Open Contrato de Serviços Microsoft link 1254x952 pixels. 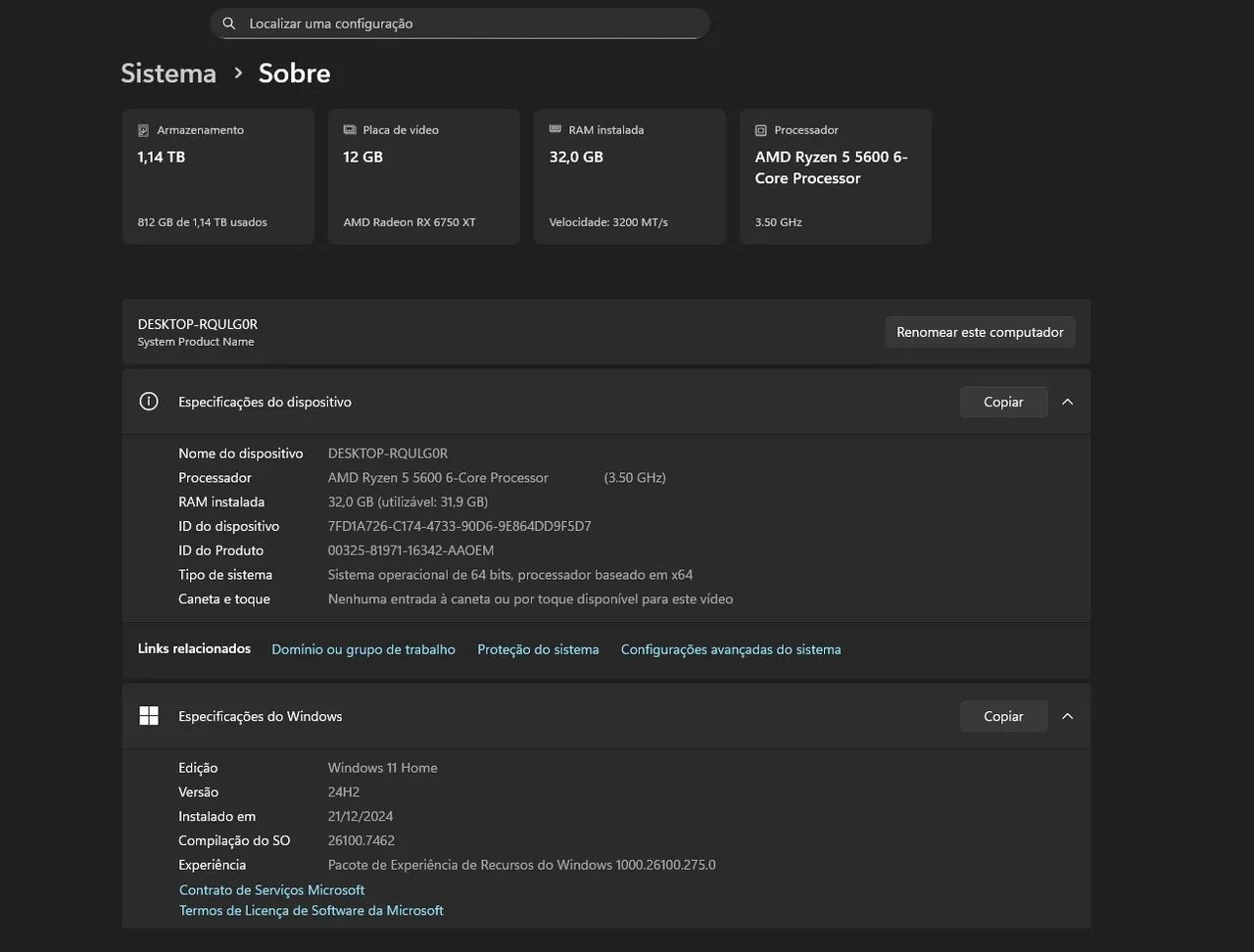pyautogui.click(x=271, y=890)
